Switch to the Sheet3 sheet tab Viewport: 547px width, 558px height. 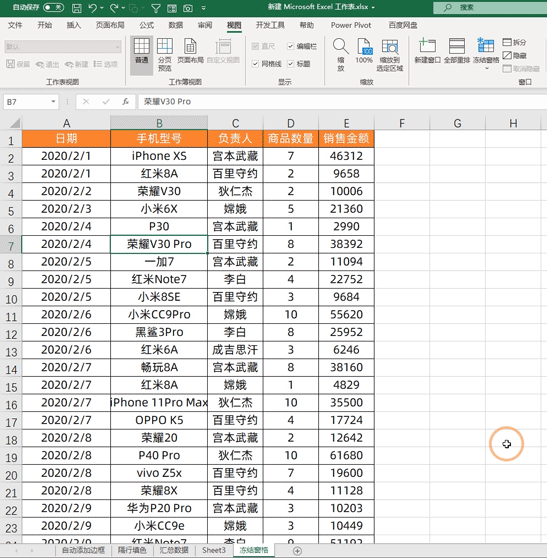(x=214, y=551)
